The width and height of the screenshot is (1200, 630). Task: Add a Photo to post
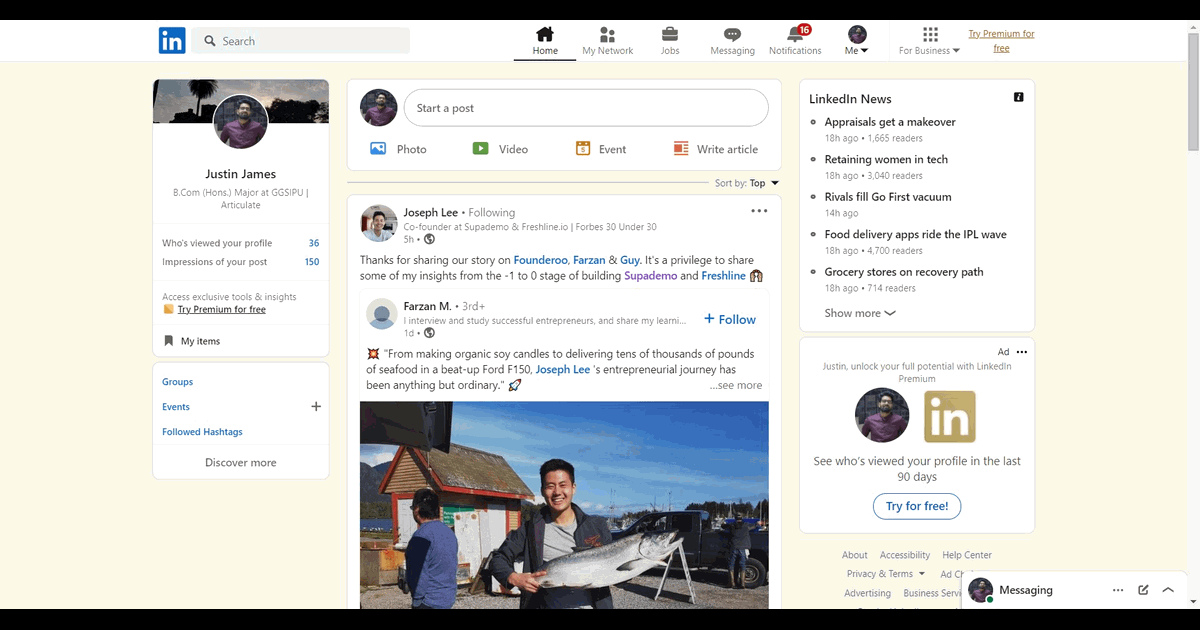(x=398, y=149)
